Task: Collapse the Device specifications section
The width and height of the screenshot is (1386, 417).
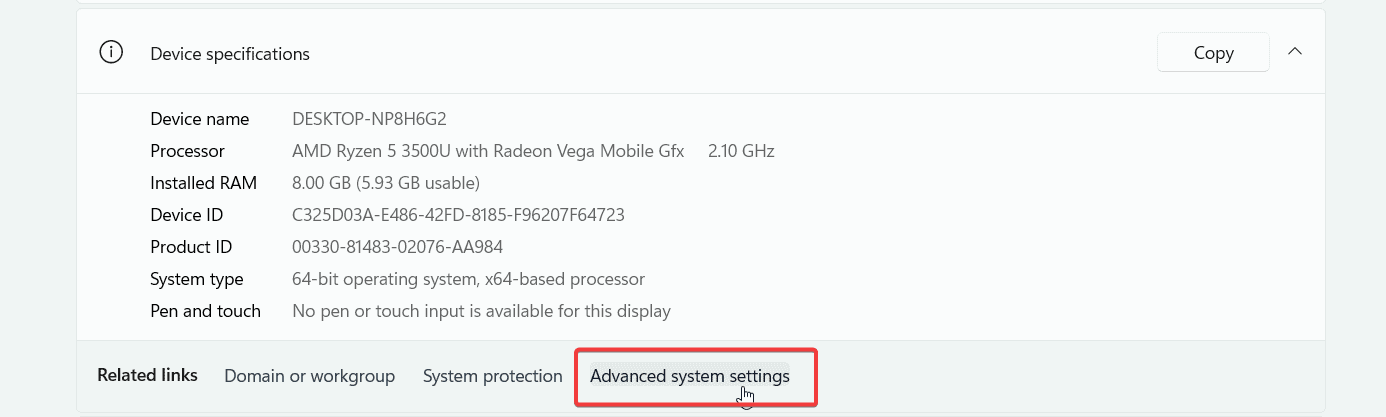Action: tap(1295, 52)
